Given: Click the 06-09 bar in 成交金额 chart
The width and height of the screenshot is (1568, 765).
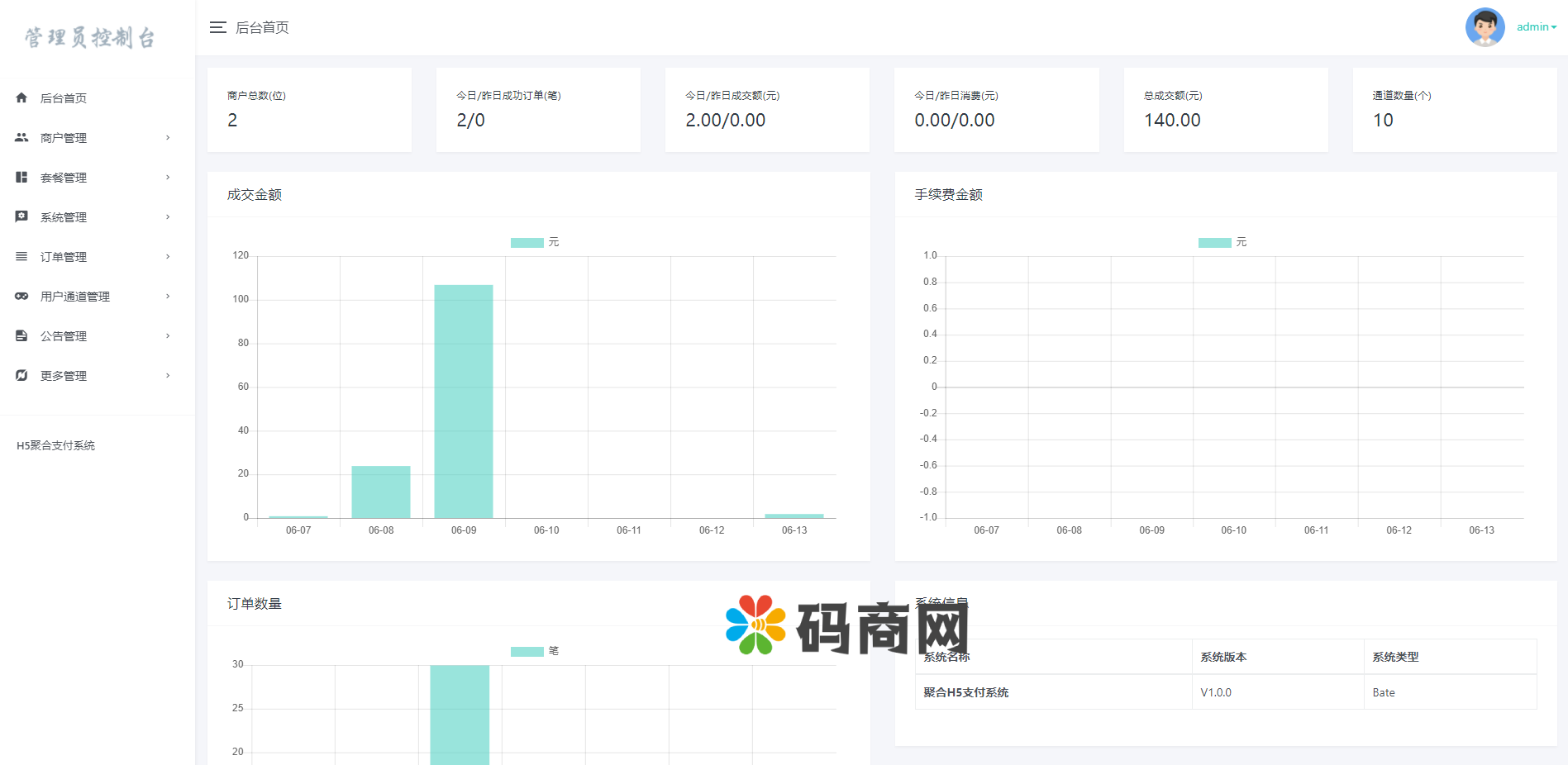Looking at the screenshot, I should (464, 402).
